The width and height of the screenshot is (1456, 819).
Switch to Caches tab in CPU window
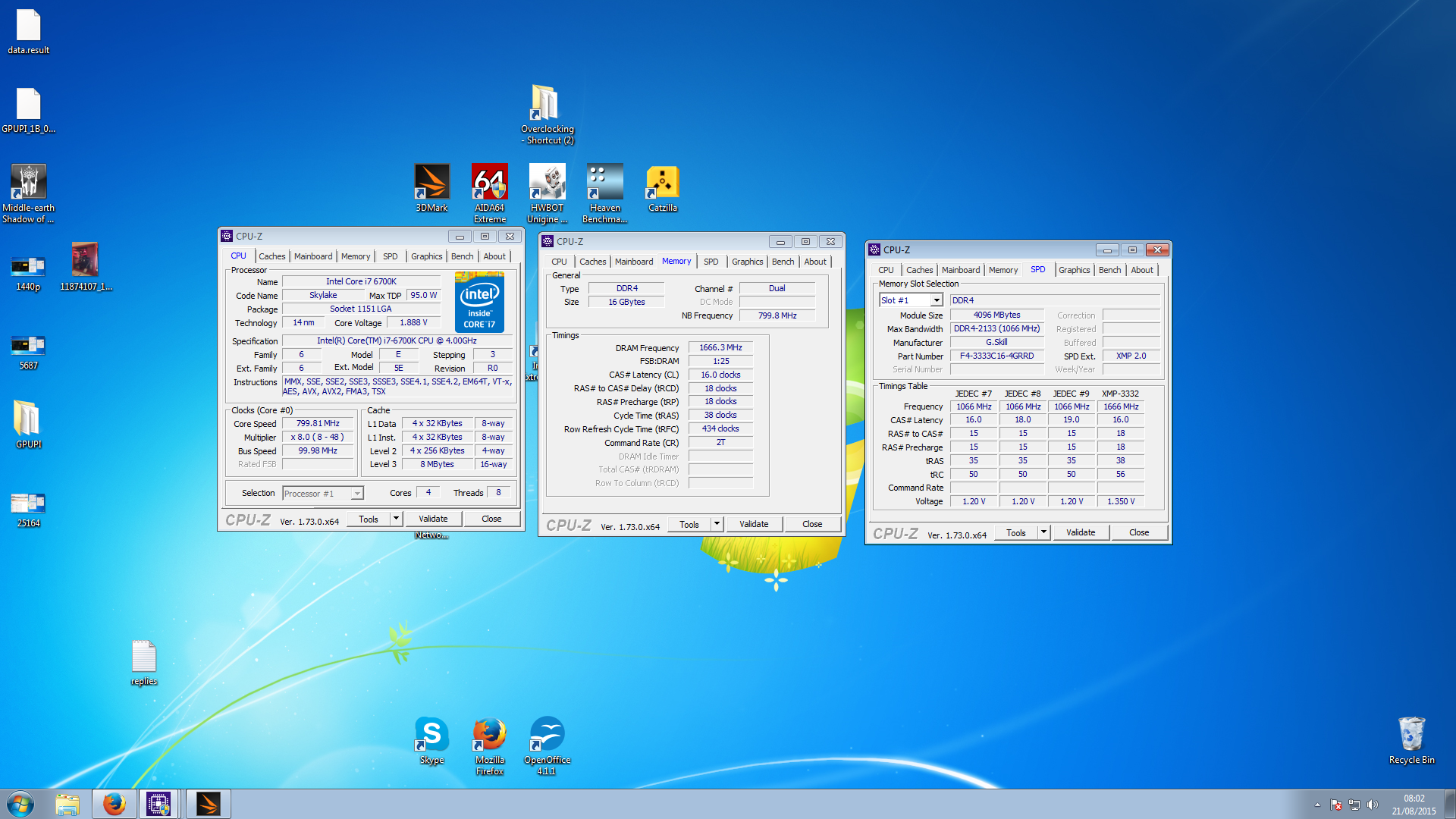pos(271,256)
